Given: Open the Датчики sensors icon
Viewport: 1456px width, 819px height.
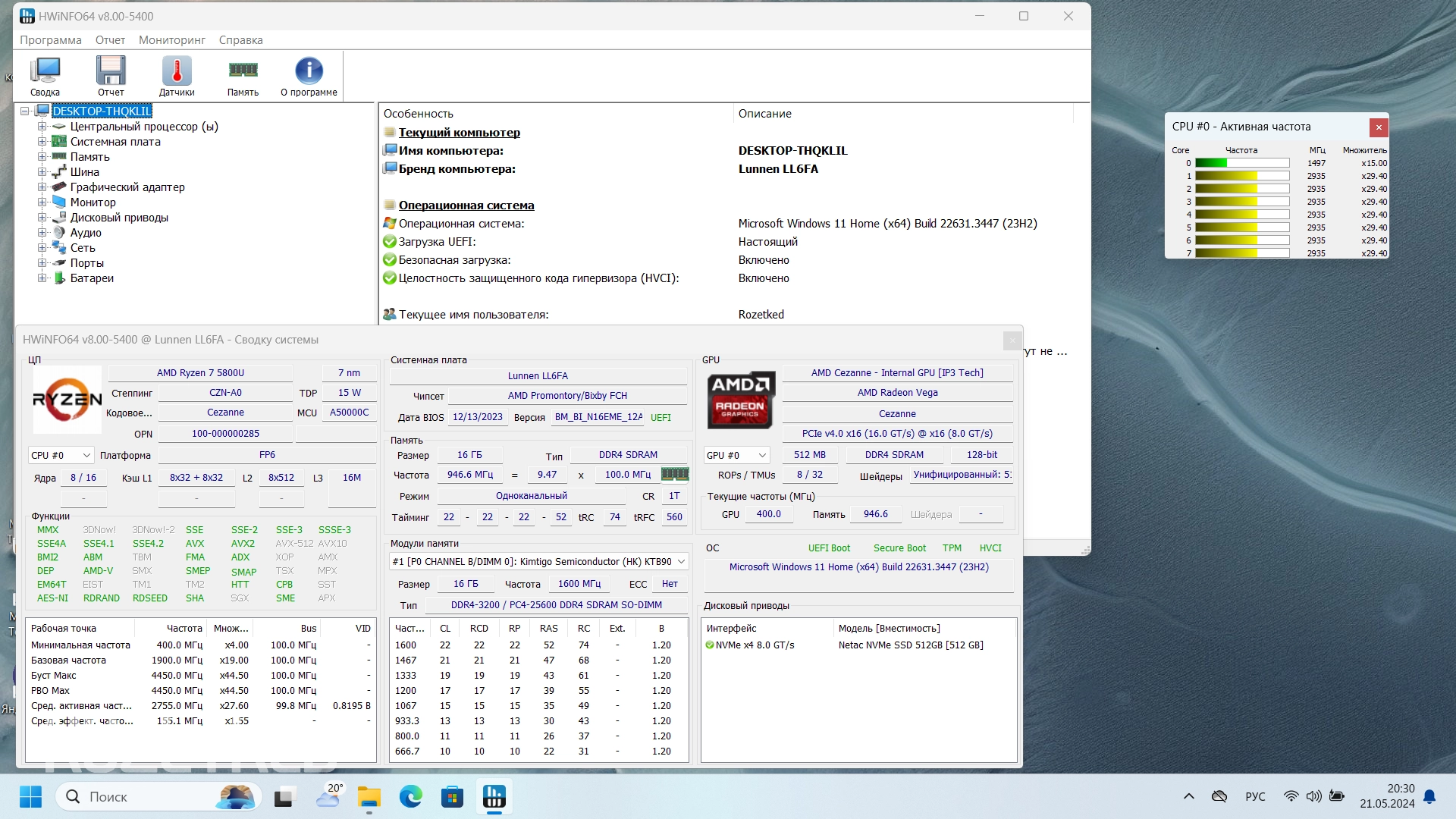Looking at the screenshot, I should coord(177,77).
